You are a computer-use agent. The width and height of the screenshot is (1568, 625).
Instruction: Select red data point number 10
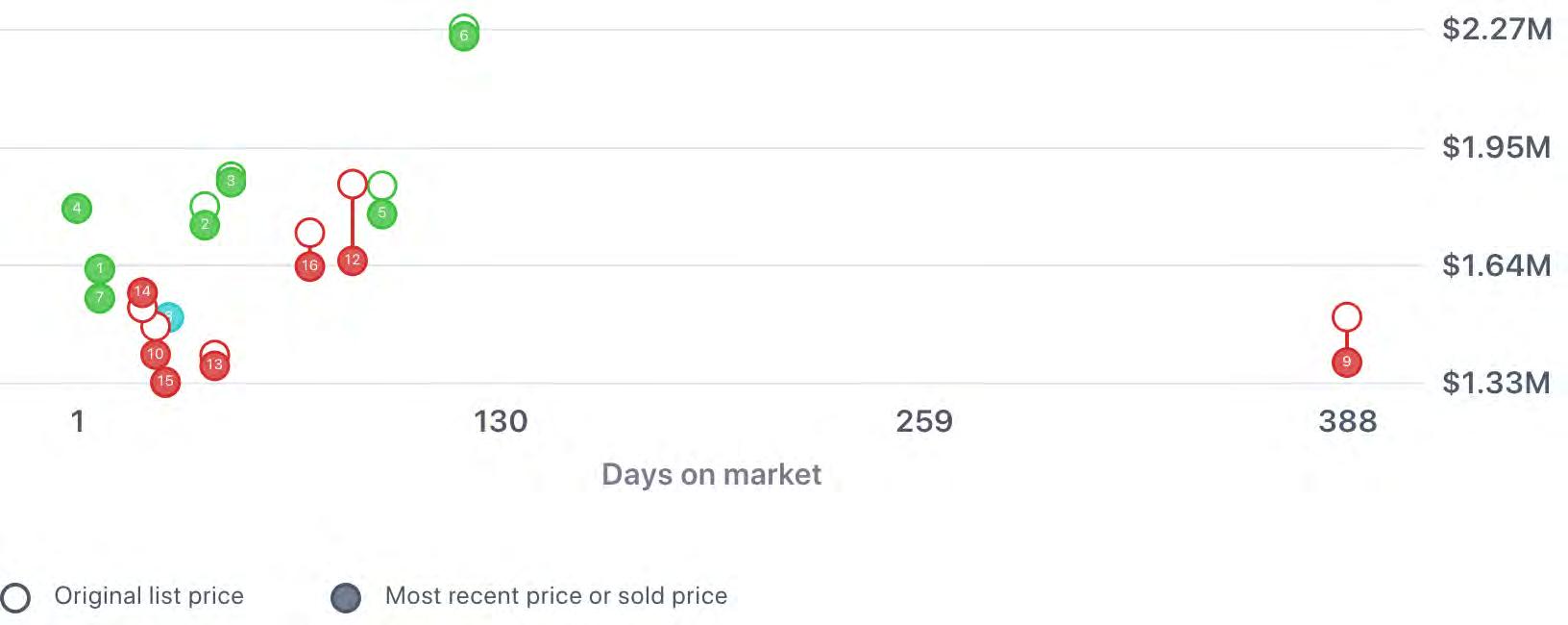pyautogui.click(x=156, y=355)
